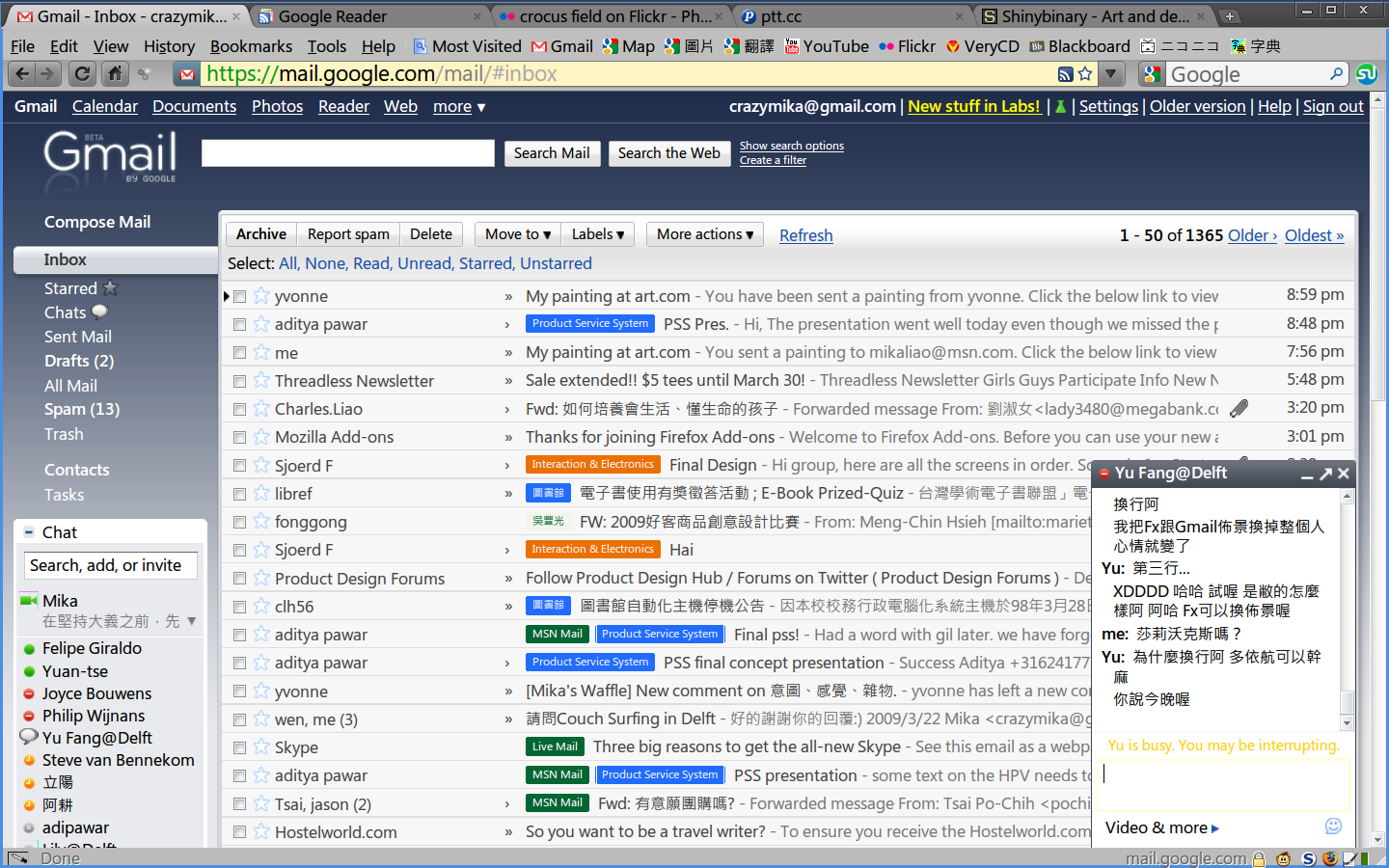
Task: Open the Google search engine selector
Action: [x=1152, y=74]
